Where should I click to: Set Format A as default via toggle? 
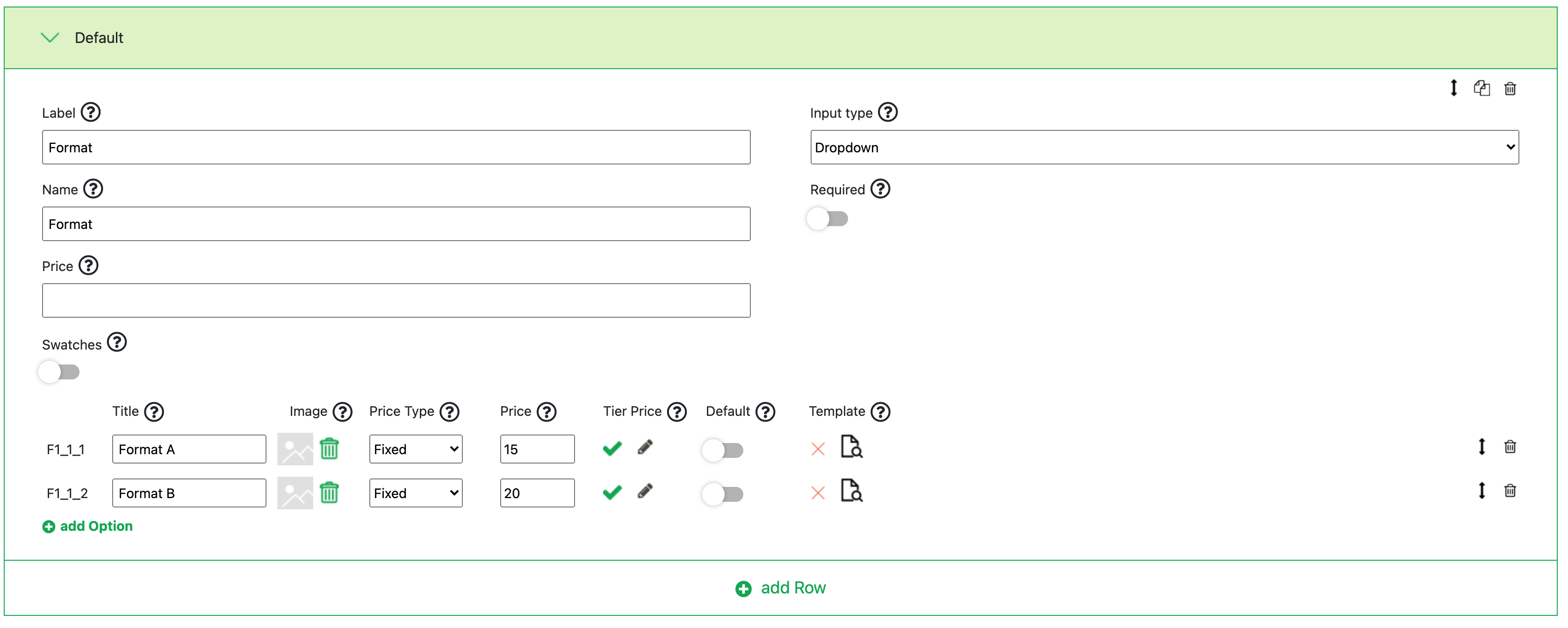722,450
